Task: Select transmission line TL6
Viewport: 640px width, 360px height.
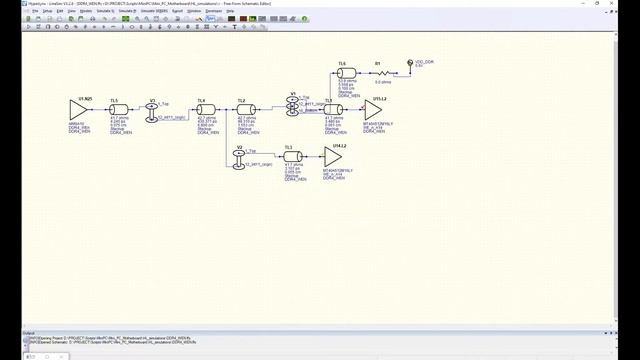Action: [347, 73]
